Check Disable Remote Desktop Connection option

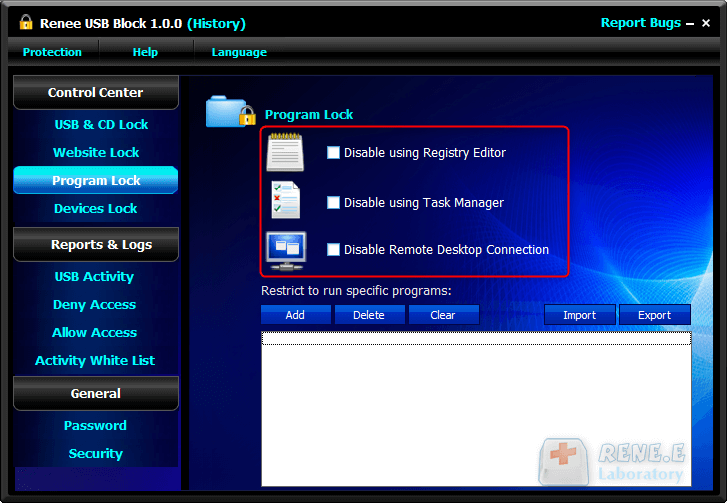pyautogui.click(x=334, y=250)
